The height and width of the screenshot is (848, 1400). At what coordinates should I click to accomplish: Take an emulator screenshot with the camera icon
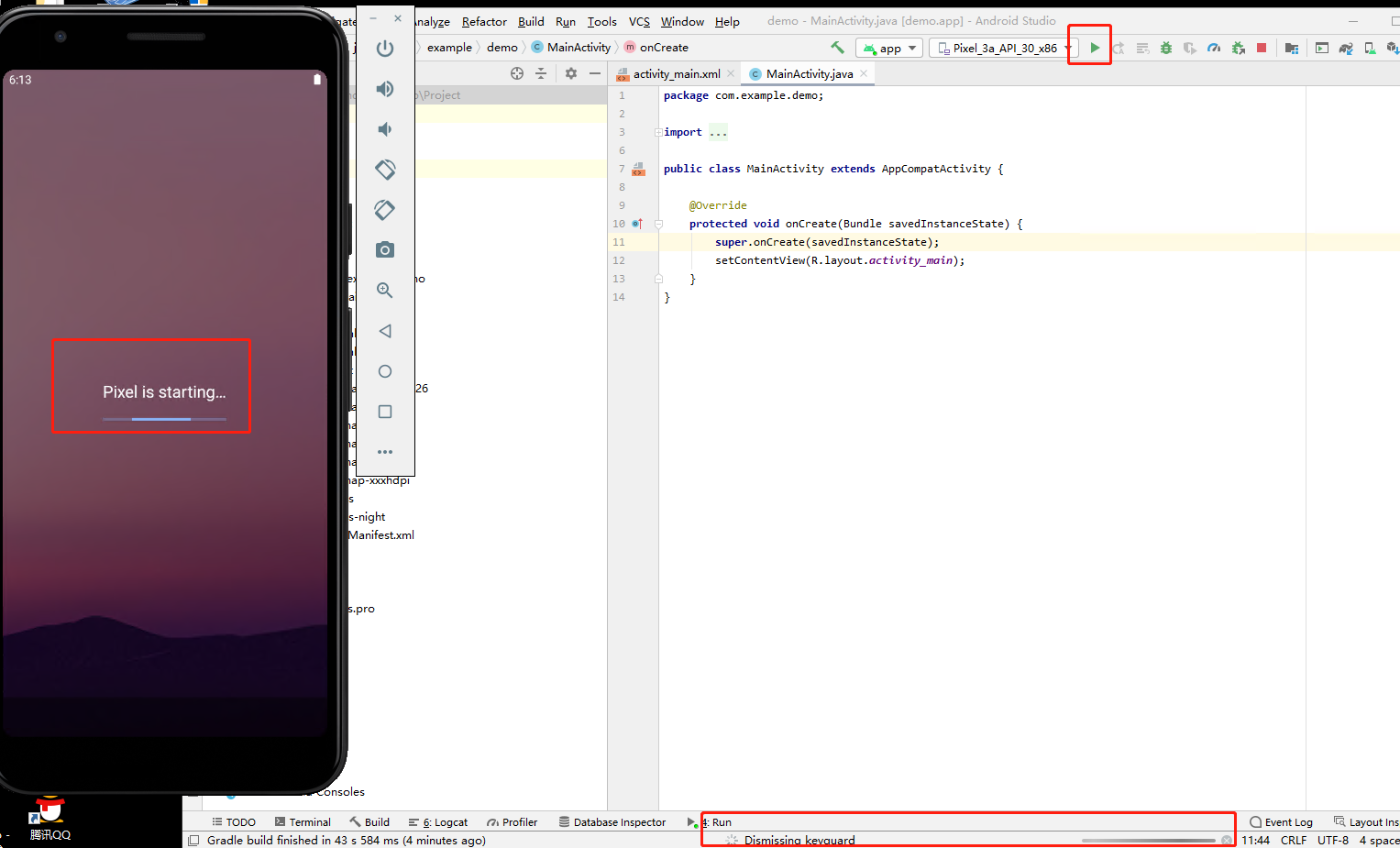[385, 250]
